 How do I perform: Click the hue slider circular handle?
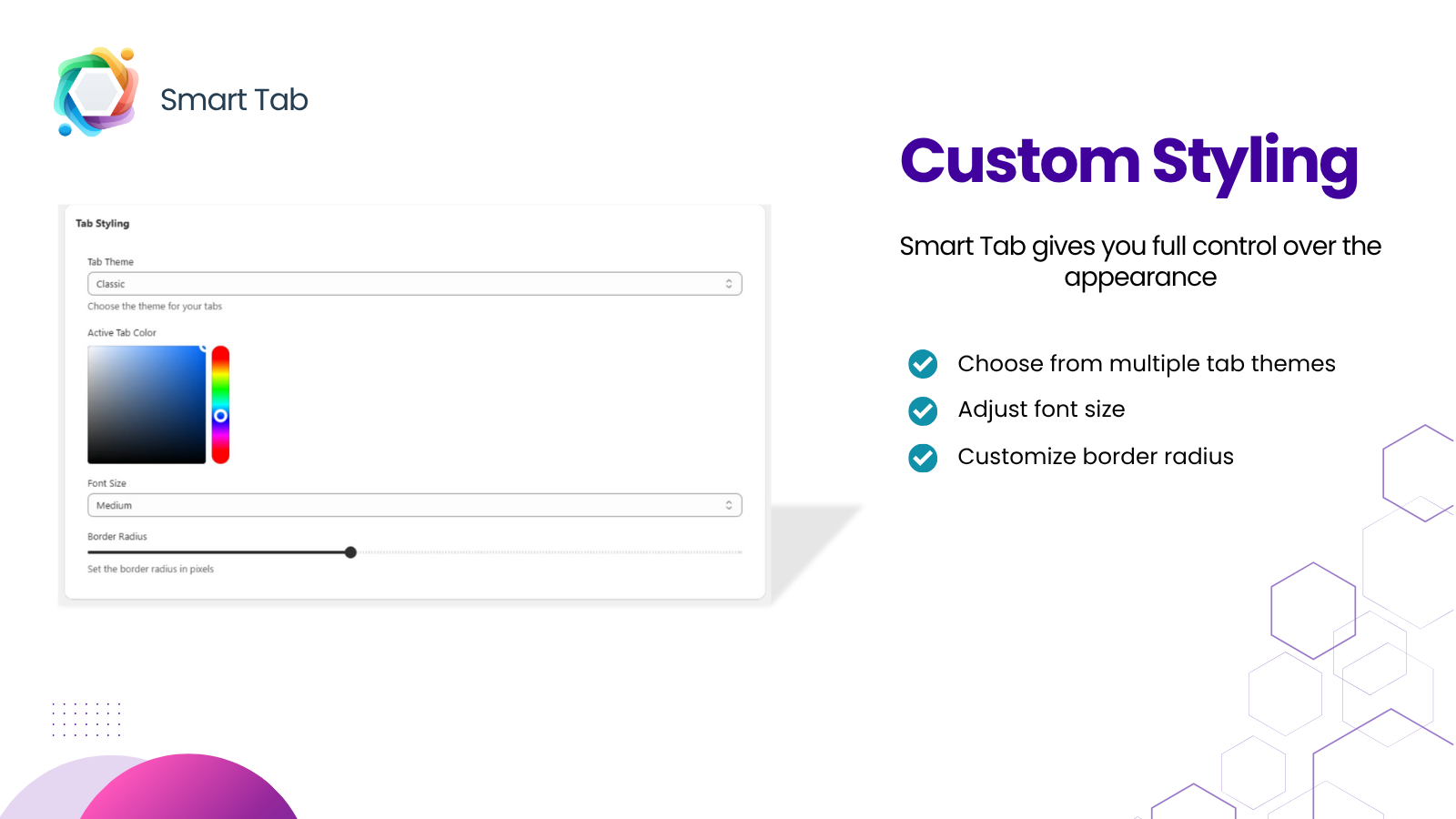[x=220, y=416]
